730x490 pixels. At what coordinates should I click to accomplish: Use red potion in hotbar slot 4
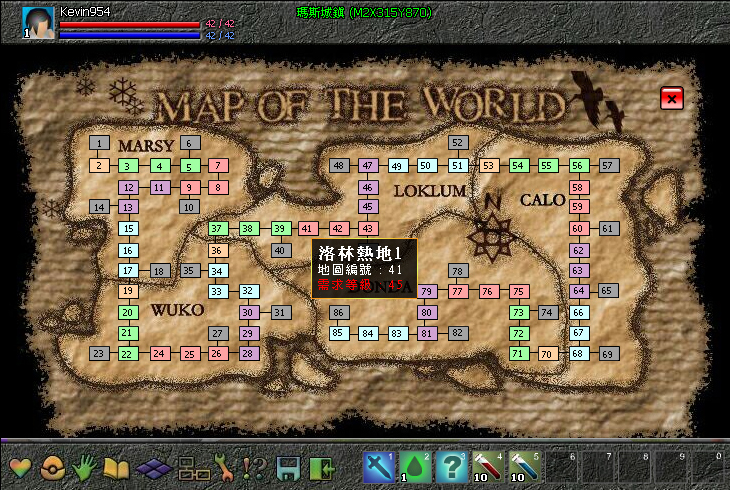487,467
